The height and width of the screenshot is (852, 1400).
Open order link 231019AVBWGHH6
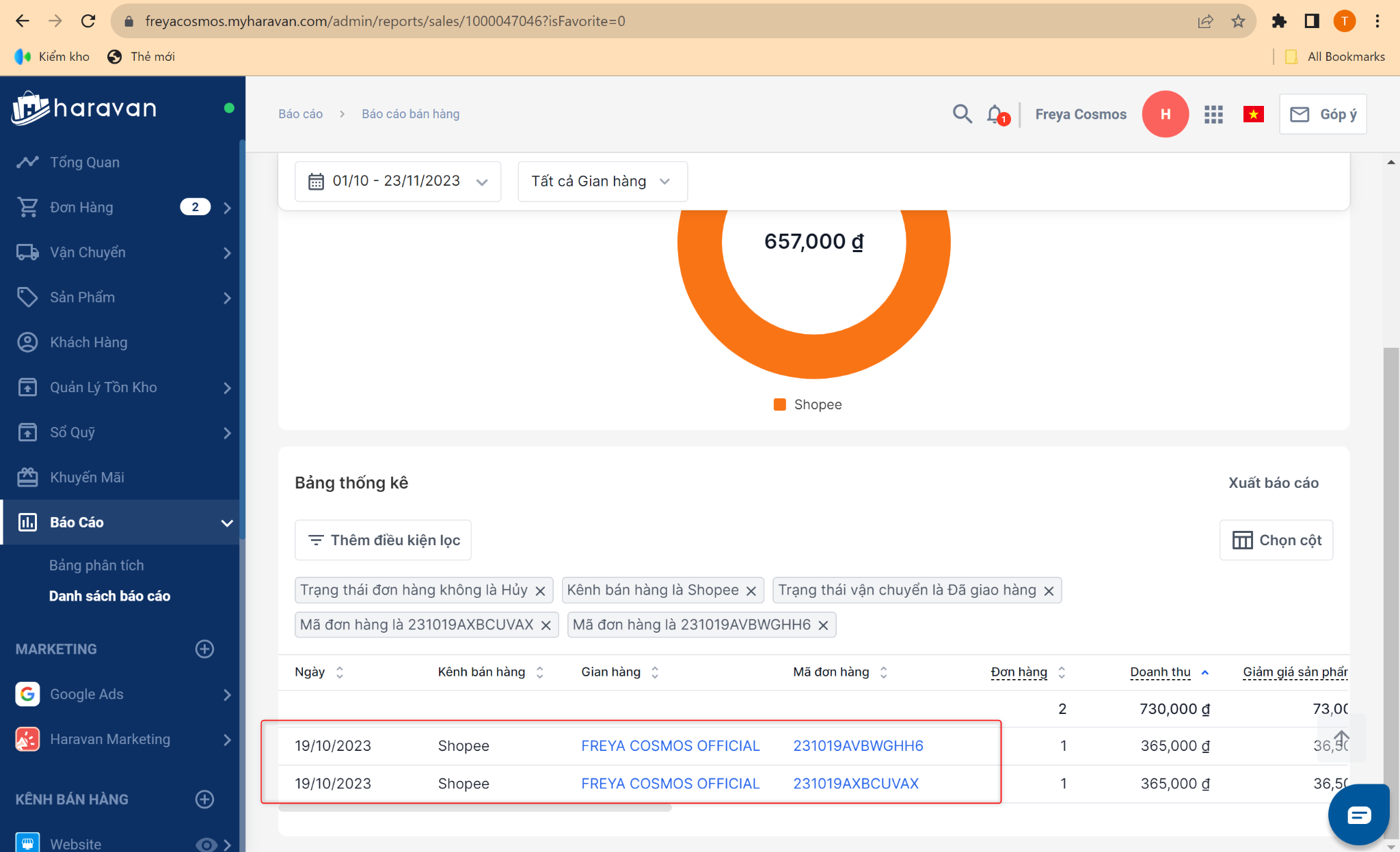(858, 746)
